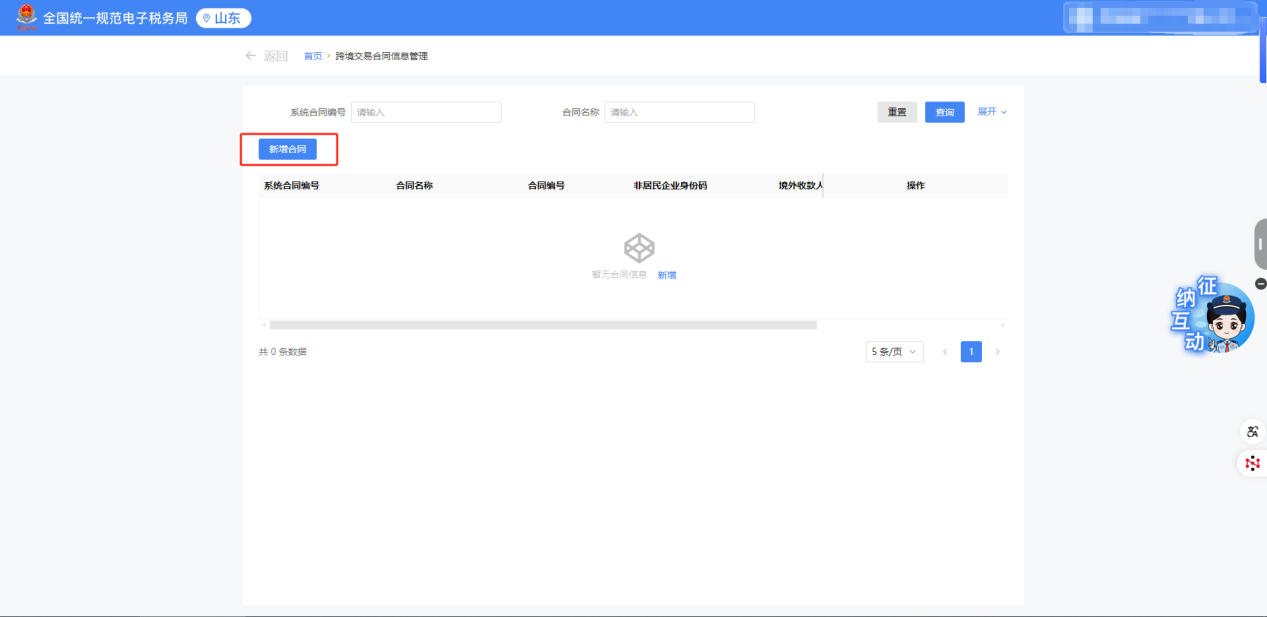The height and width of the screenshot is (617, 1267).
Task: Click the scrollbar right arrow
Action: pos(1002,325)
